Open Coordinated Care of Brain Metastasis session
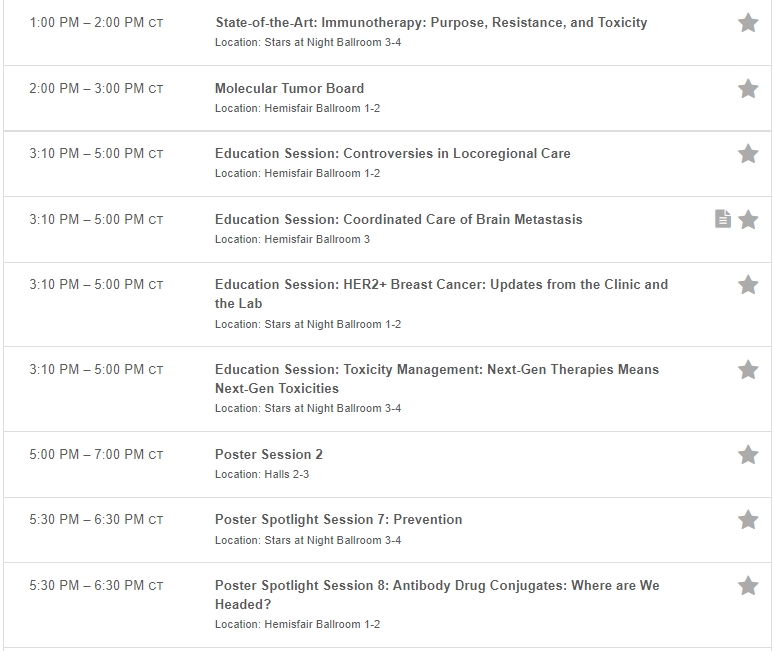Image resolution: width=775 pixels, height=651 pixels. pos(398,219)
